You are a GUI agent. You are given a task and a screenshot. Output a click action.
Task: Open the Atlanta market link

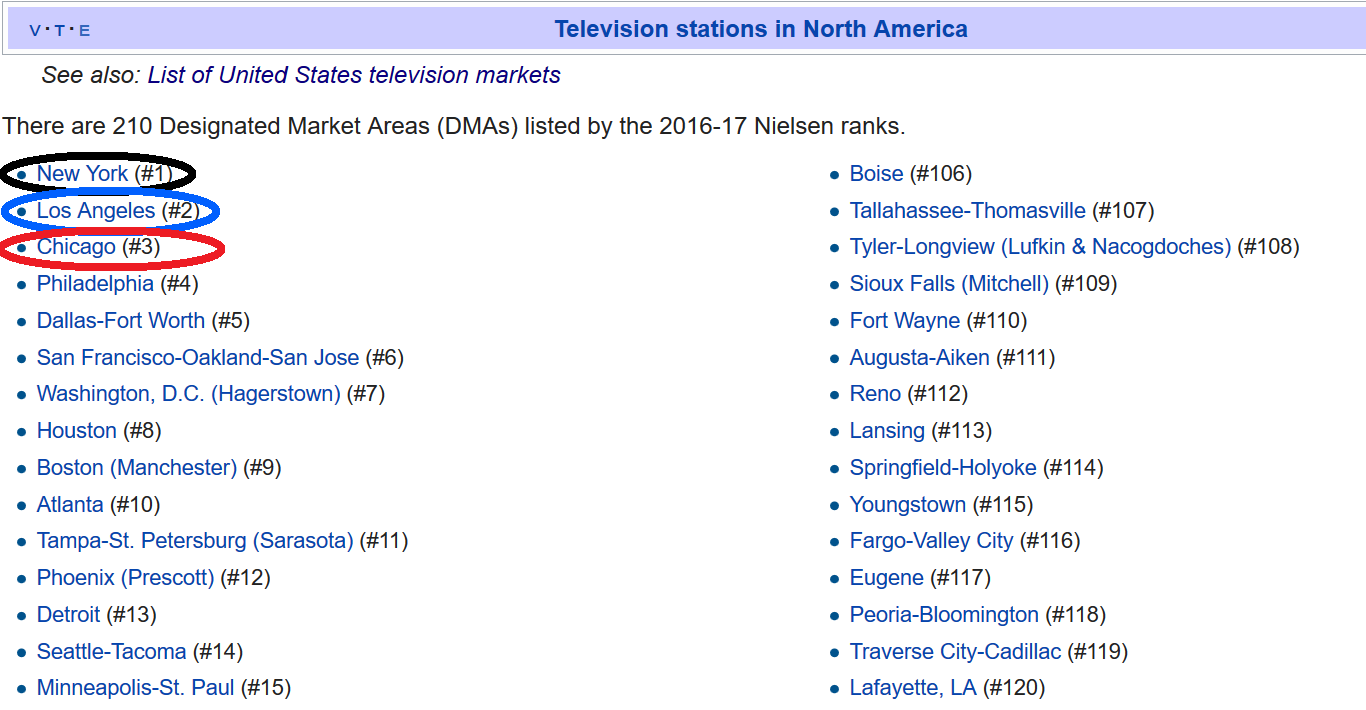tap(70, 504)
